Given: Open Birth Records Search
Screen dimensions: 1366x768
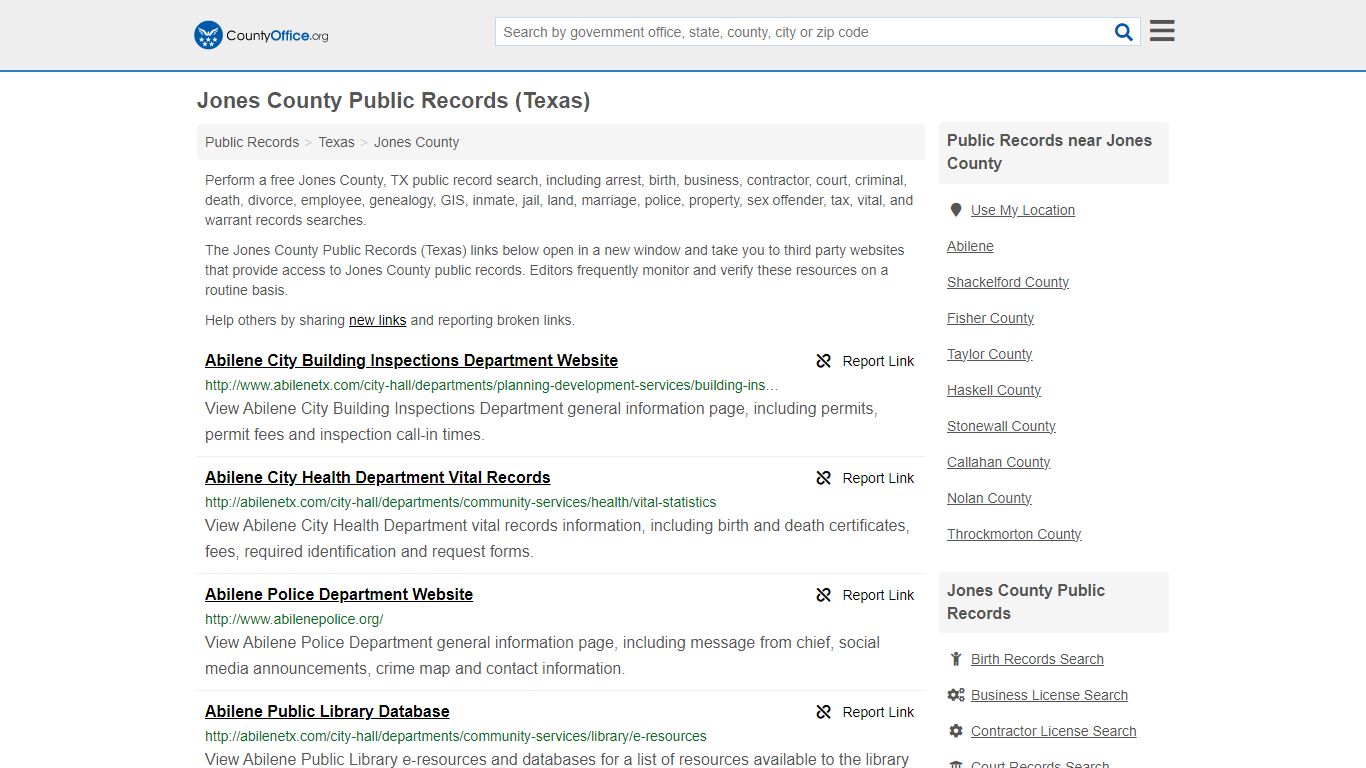Looking at the screenshot, I should [x=1037, y=659].
